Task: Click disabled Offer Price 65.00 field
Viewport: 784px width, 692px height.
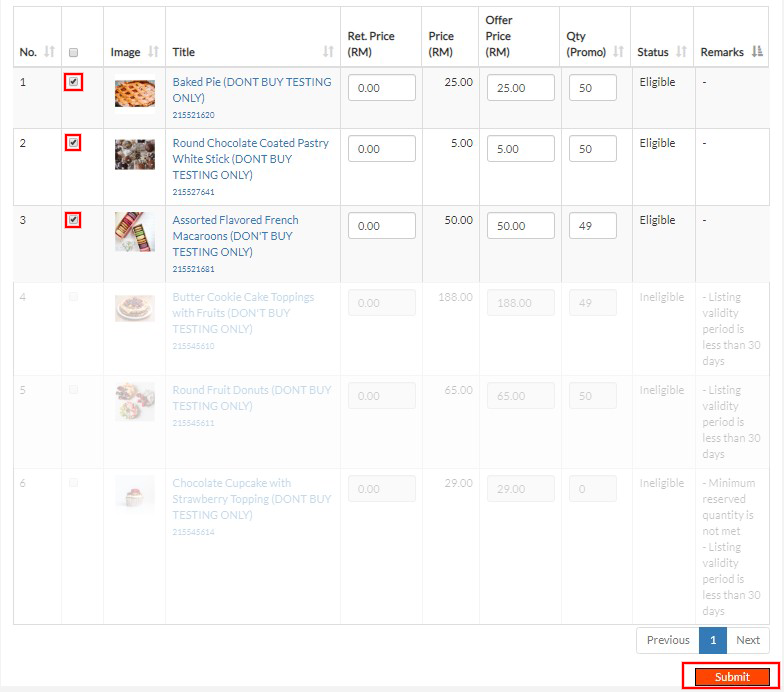Action: [520, 396]
